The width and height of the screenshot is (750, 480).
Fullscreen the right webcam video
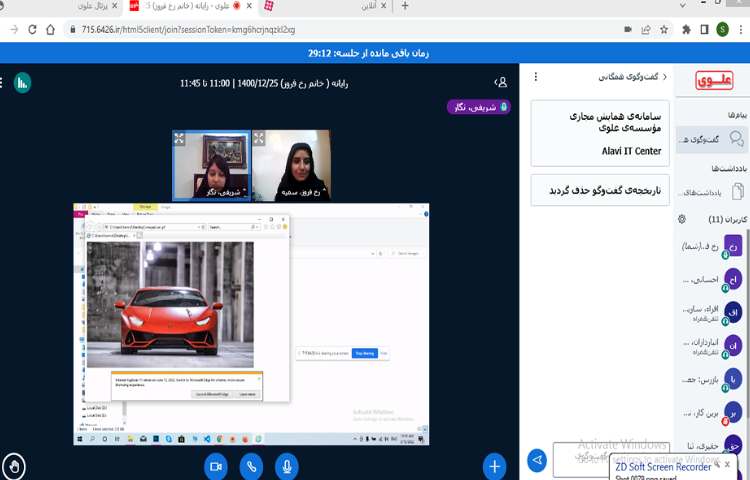pyautogui.click(x=258, y=138)
